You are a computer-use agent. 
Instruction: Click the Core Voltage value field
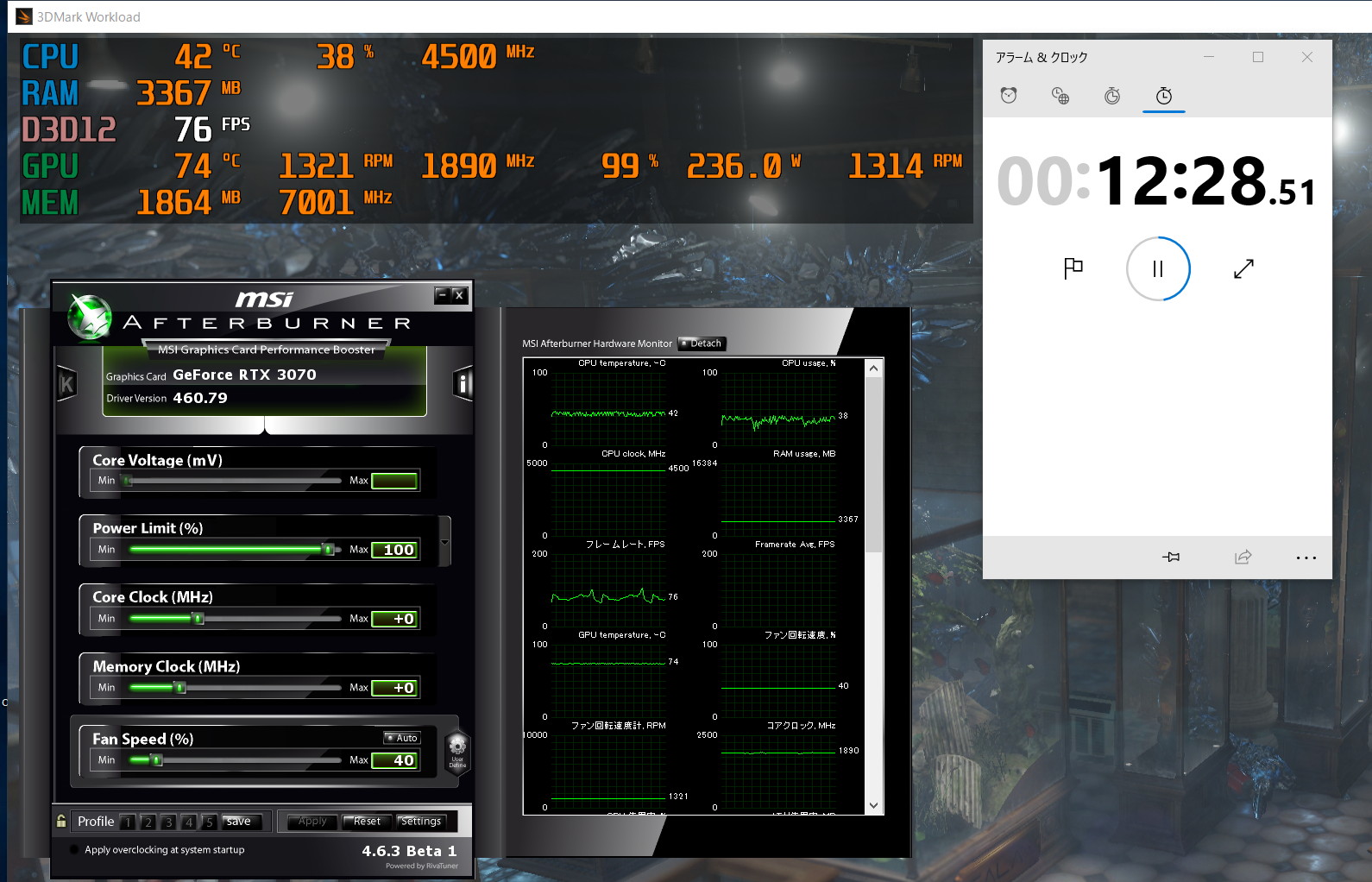pos(395,481)
